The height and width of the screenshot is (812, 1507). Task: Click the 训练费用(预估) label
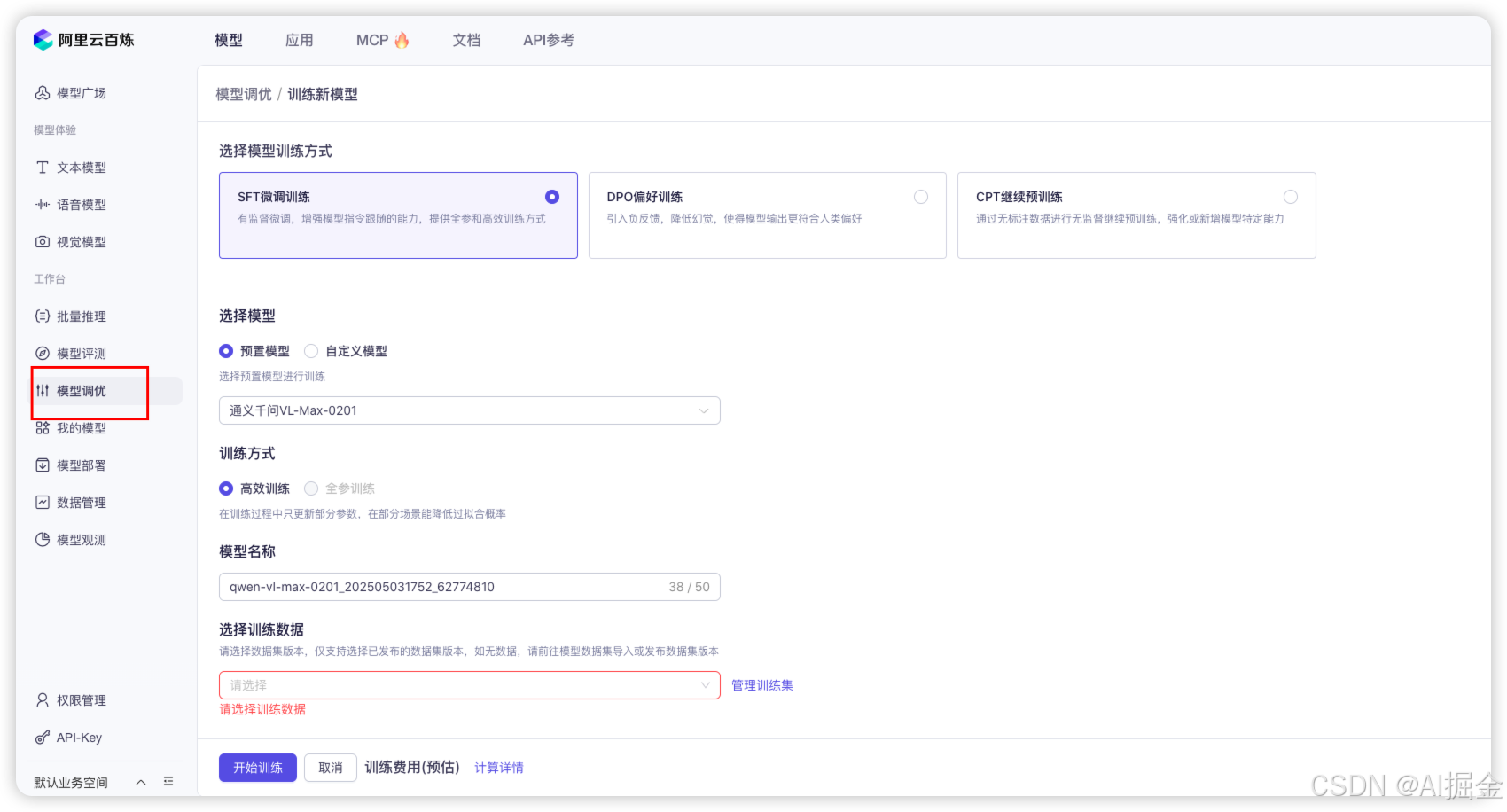tap(412, 768)
